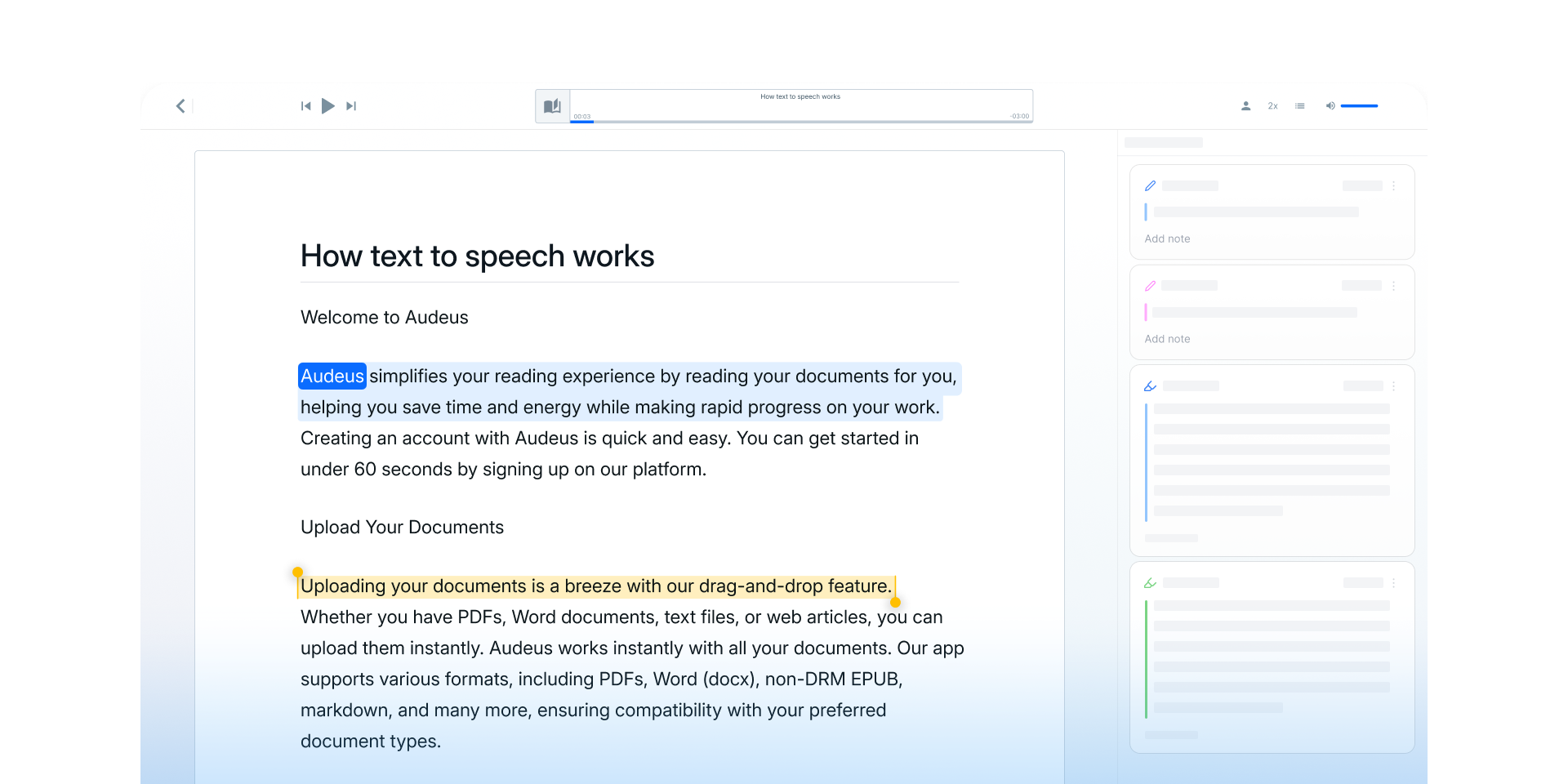Click blue highlighter icon in third card
The width and height of the screenshot is (1568, 784).
pyautogui.click(x=1150, y=386)
